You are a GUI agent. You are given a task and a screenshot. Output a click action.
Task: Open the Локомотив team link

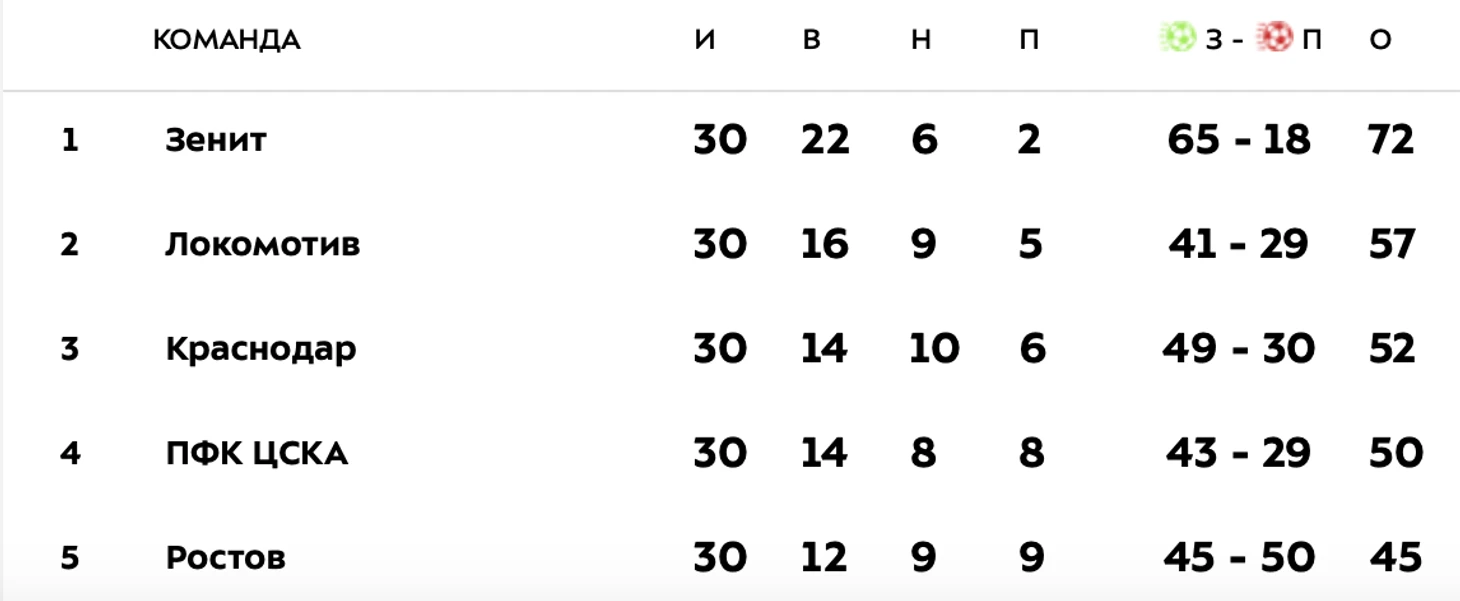click(x=263, y=244)
